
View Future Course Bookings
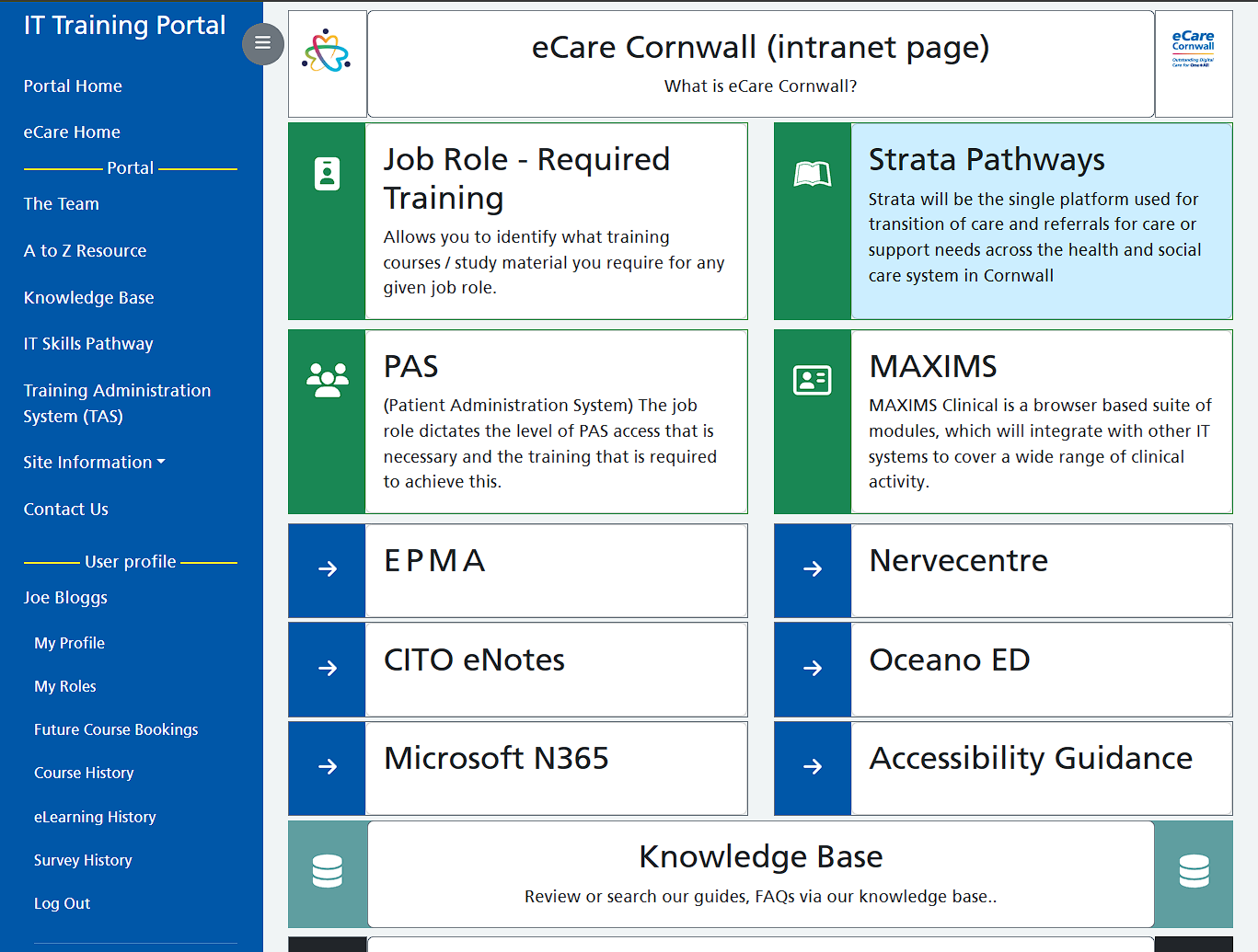[116, 730]
